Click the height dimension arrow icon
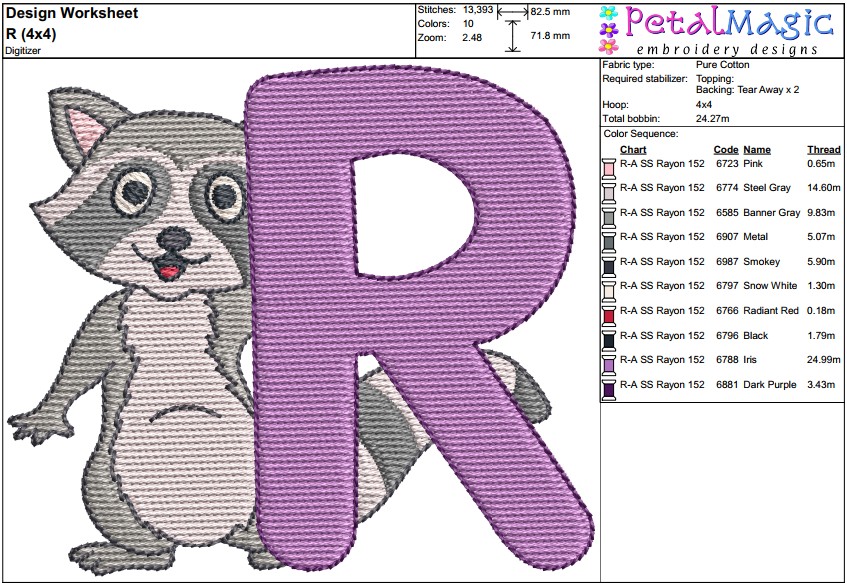This screenshot has height=583, width=847. coord(512,37)
